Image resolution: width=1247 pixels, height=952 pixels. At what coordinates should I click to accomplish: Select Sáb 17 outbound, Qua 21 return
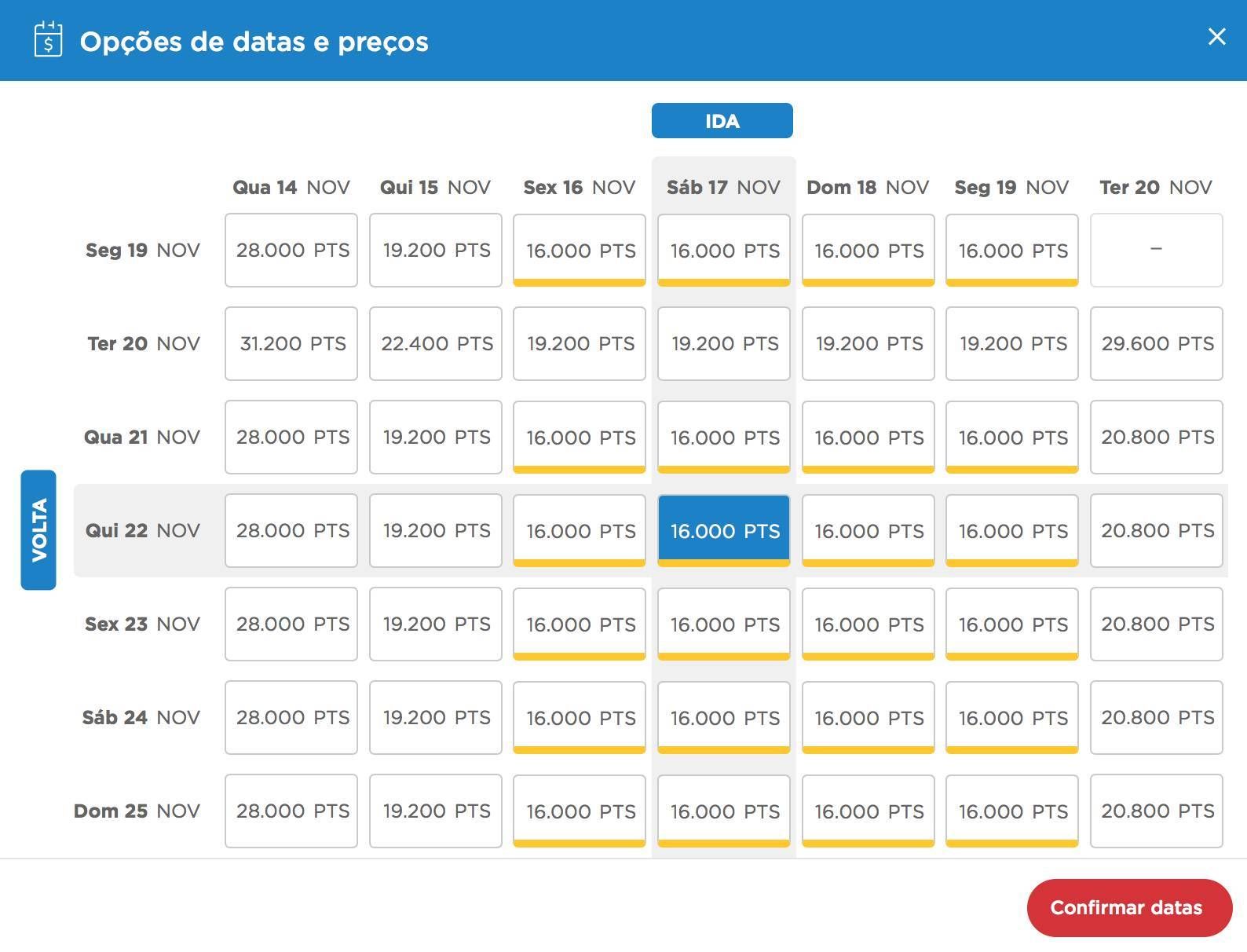(x=724, y=437)
